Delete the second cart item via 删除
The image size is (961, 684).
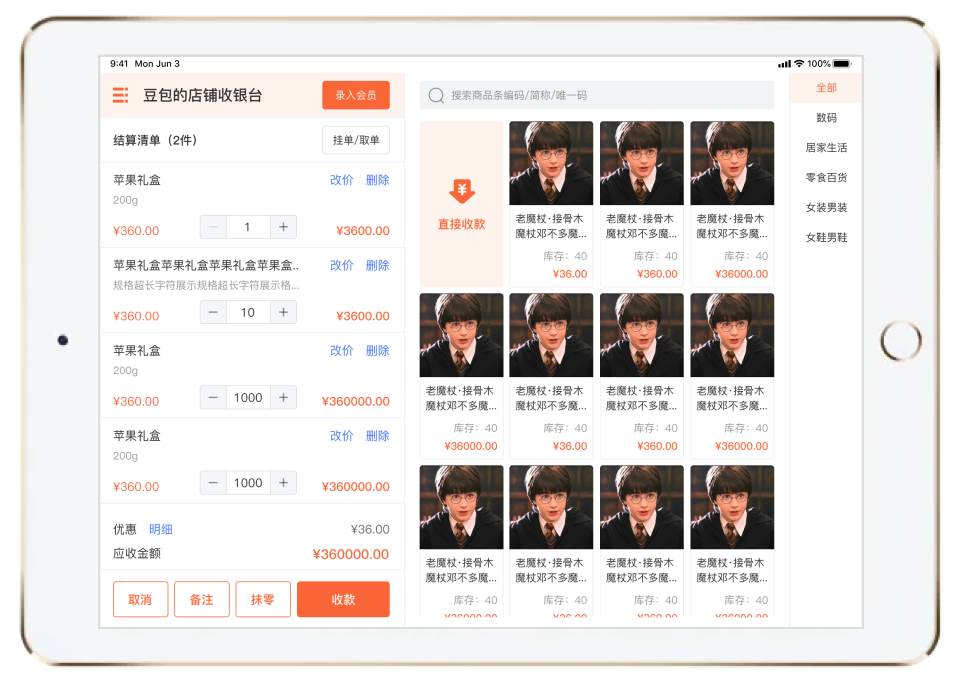[377, 266]
